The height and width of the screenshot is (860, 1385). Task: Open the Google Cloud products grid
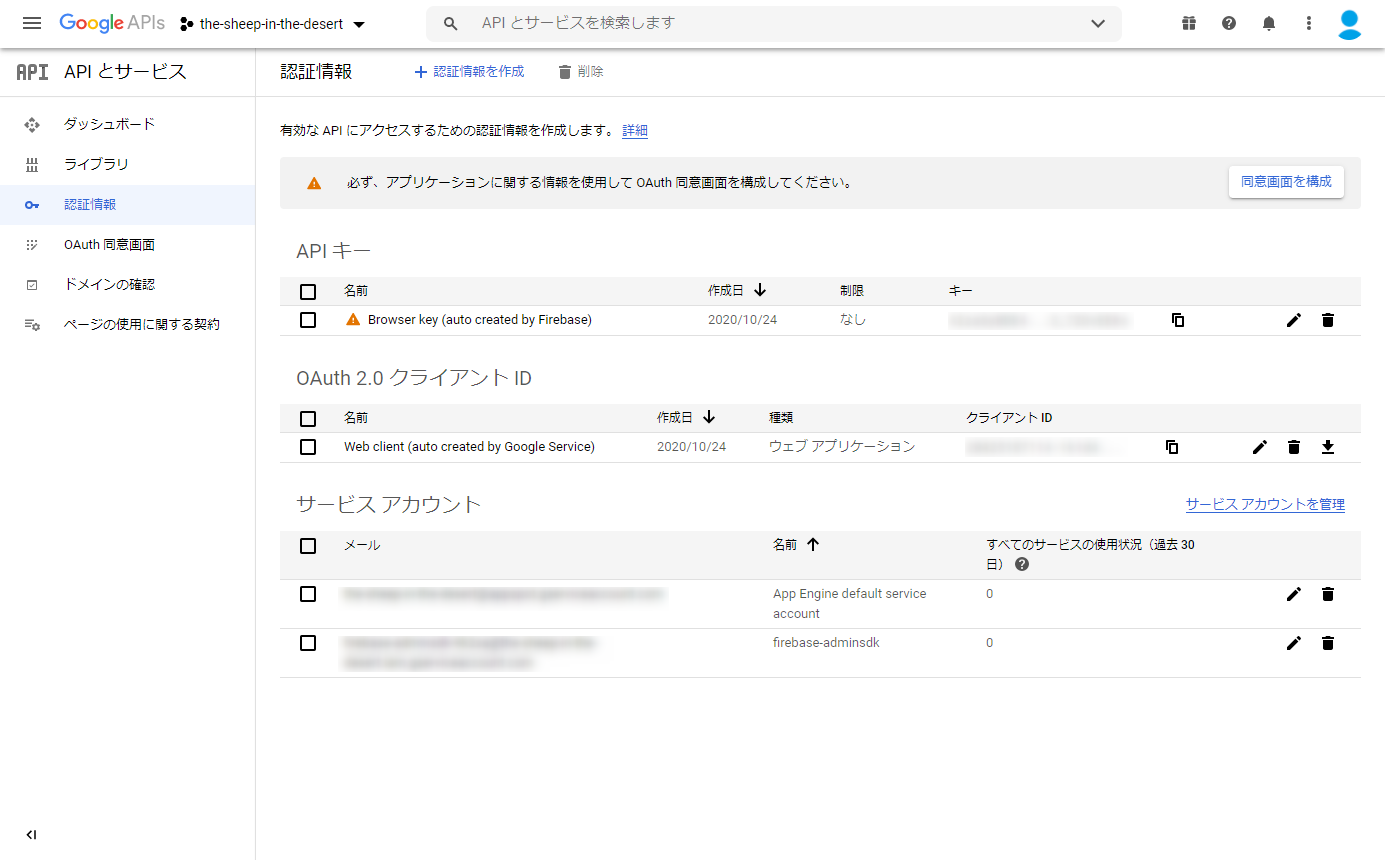pyautogui.click(x=1188, y=22)
